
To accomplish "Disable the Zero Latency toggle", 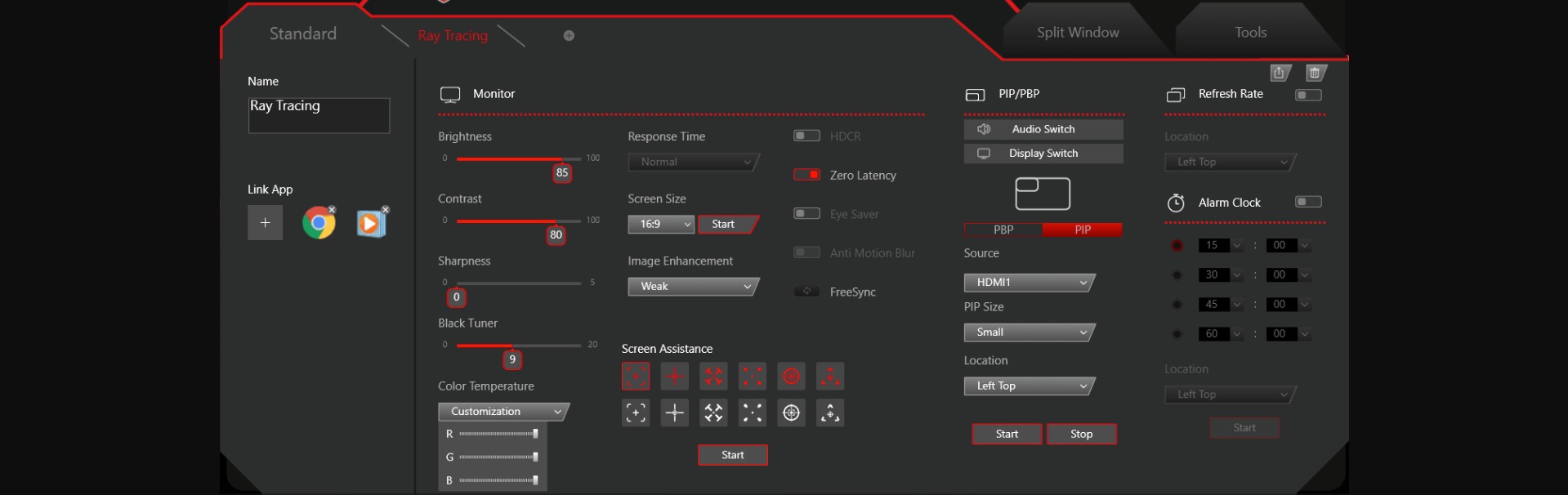I will (x=806, y=175).
